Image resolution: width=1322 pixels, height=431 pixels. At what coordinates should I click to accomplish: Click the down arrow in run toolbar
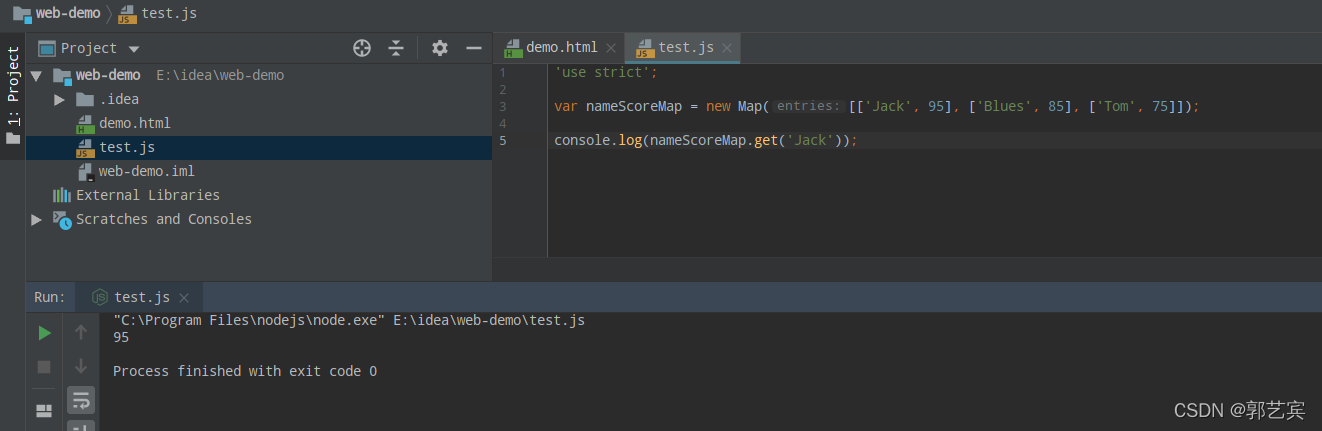coord(81,367)
